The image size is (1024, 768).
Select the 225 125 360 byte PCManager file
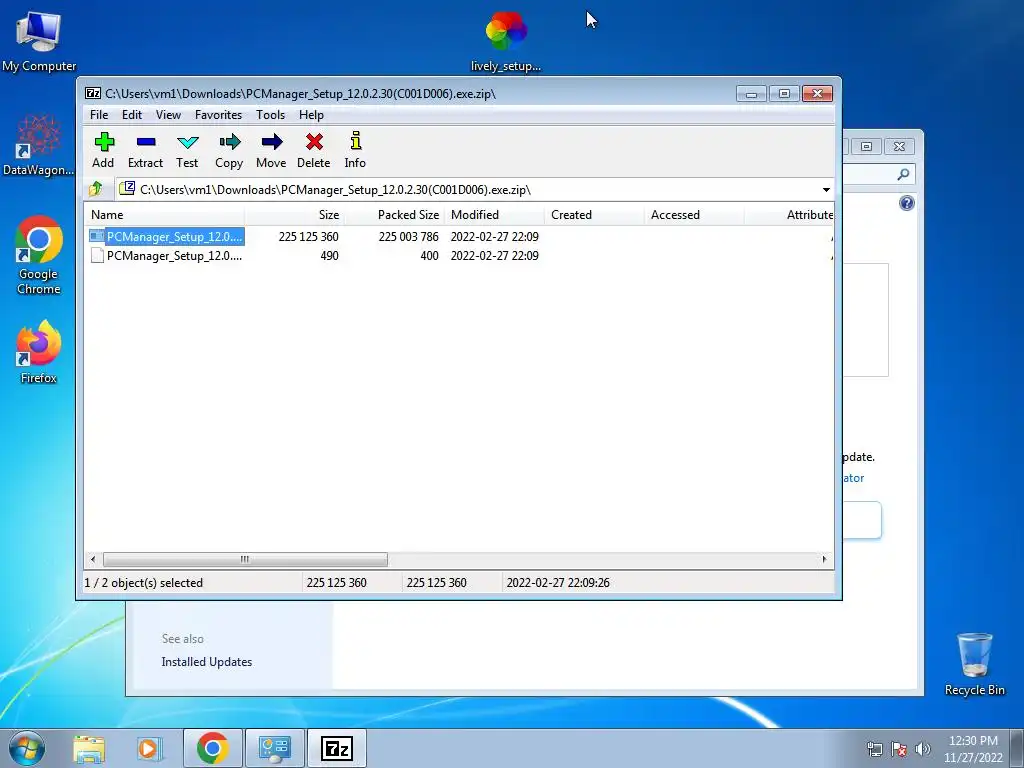174,236
